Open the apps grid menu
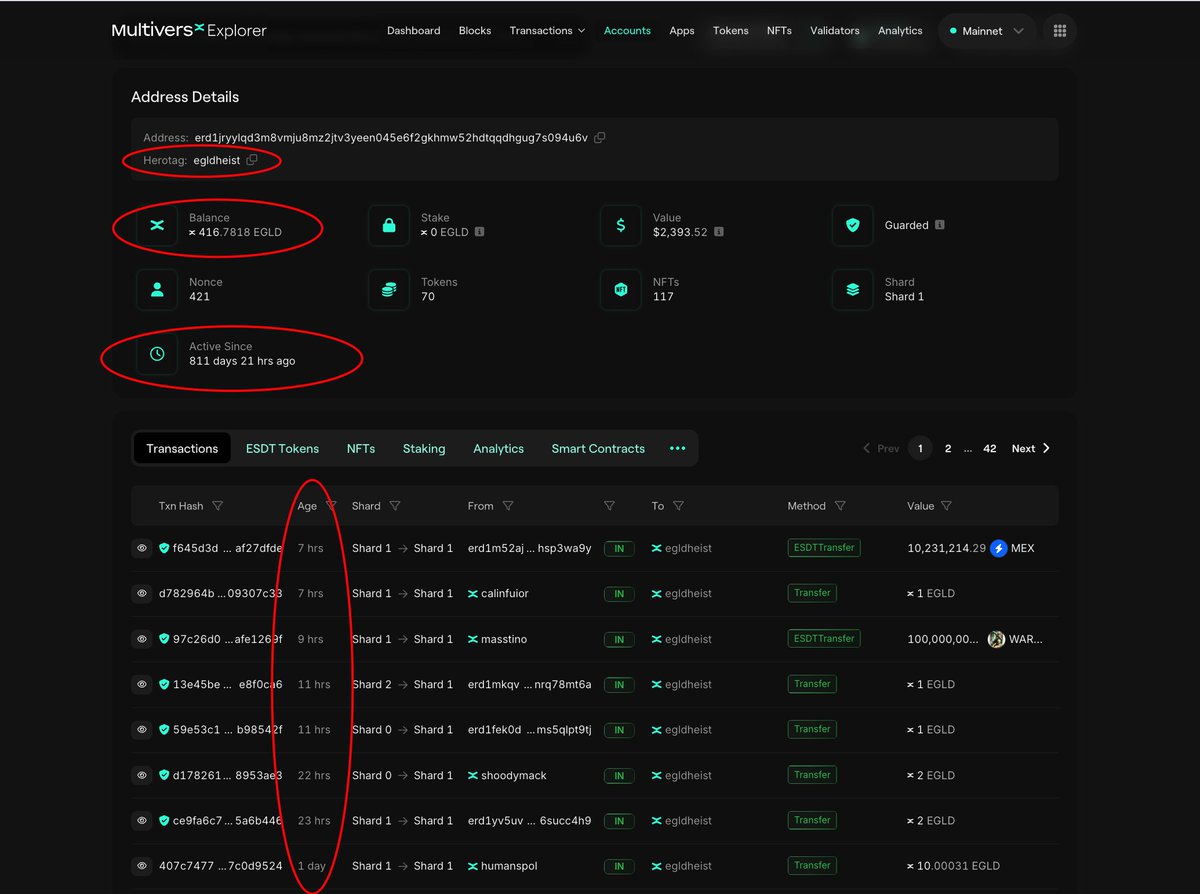This screenshot has width=1200, height=894. tap(1060, 31)
